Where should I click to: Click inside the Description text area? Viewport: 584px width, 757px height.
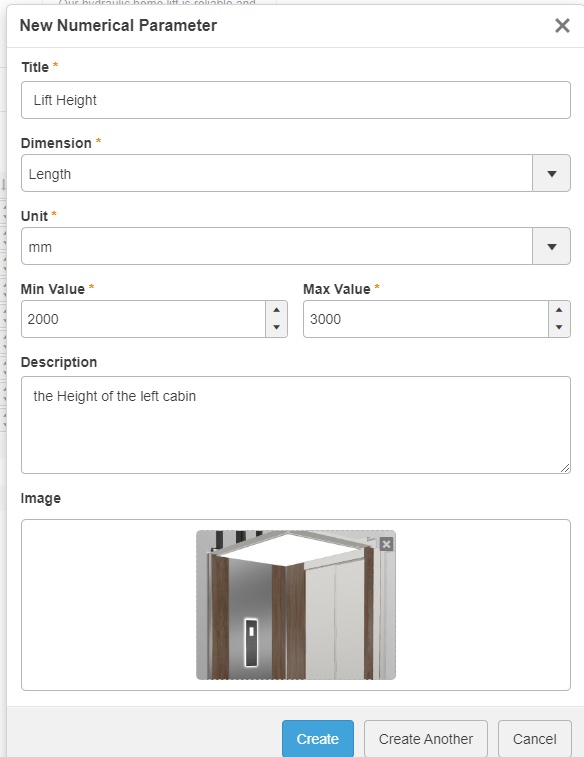point(296,425)
